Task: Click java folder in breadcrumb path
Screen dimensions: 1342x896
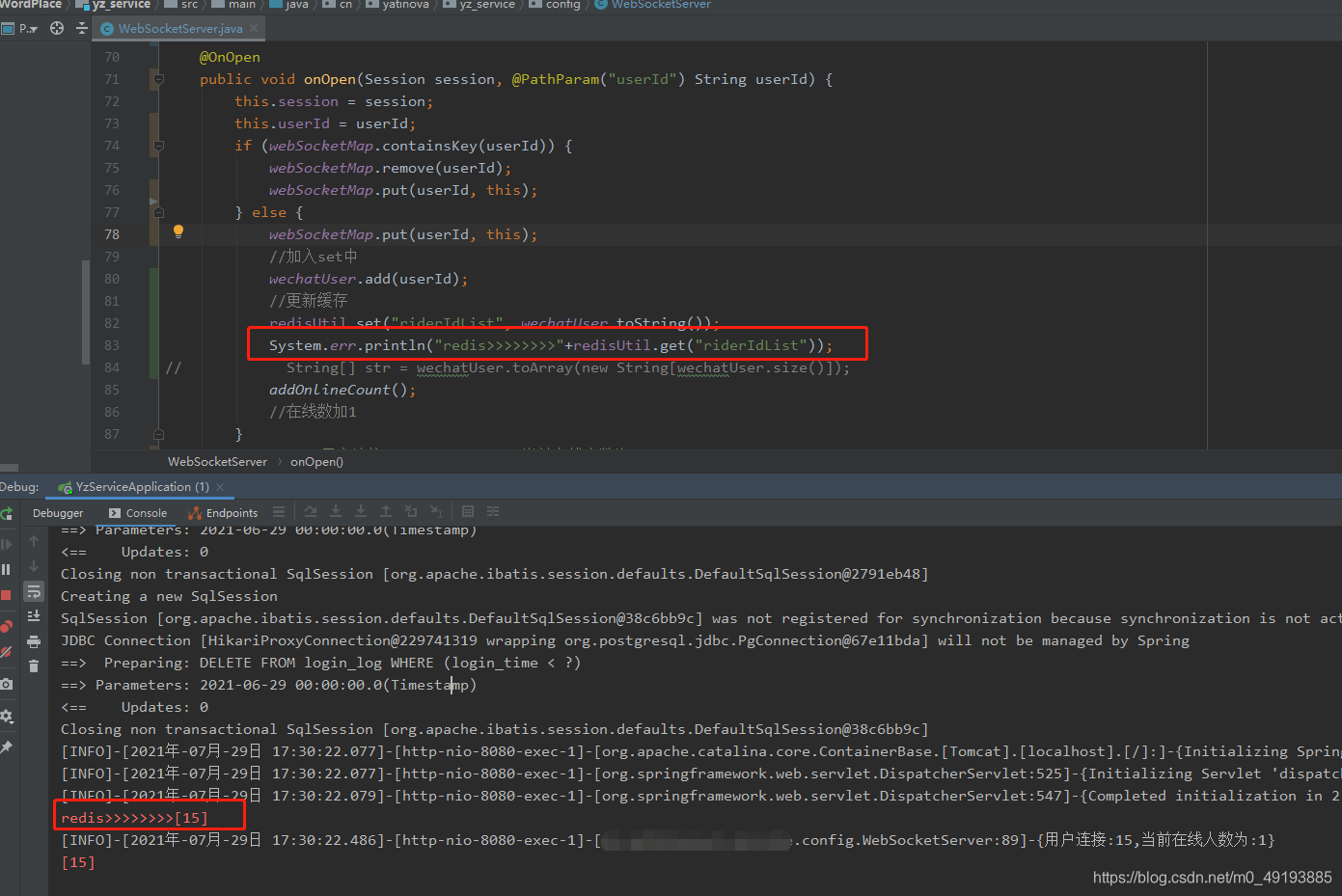Action: click(289, 5)
